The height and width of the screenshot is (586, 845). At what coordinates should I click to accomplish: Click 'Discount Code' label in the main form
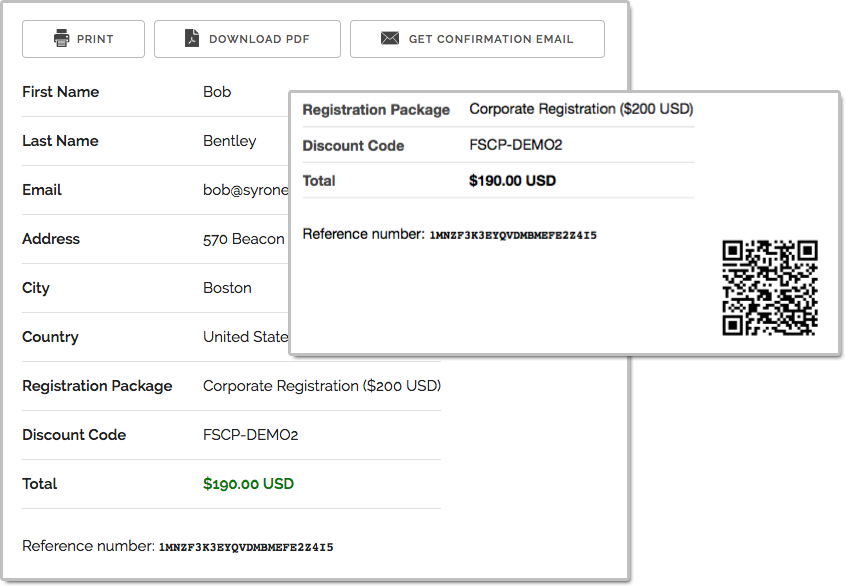pyautogui.click(x=74, y=435)
